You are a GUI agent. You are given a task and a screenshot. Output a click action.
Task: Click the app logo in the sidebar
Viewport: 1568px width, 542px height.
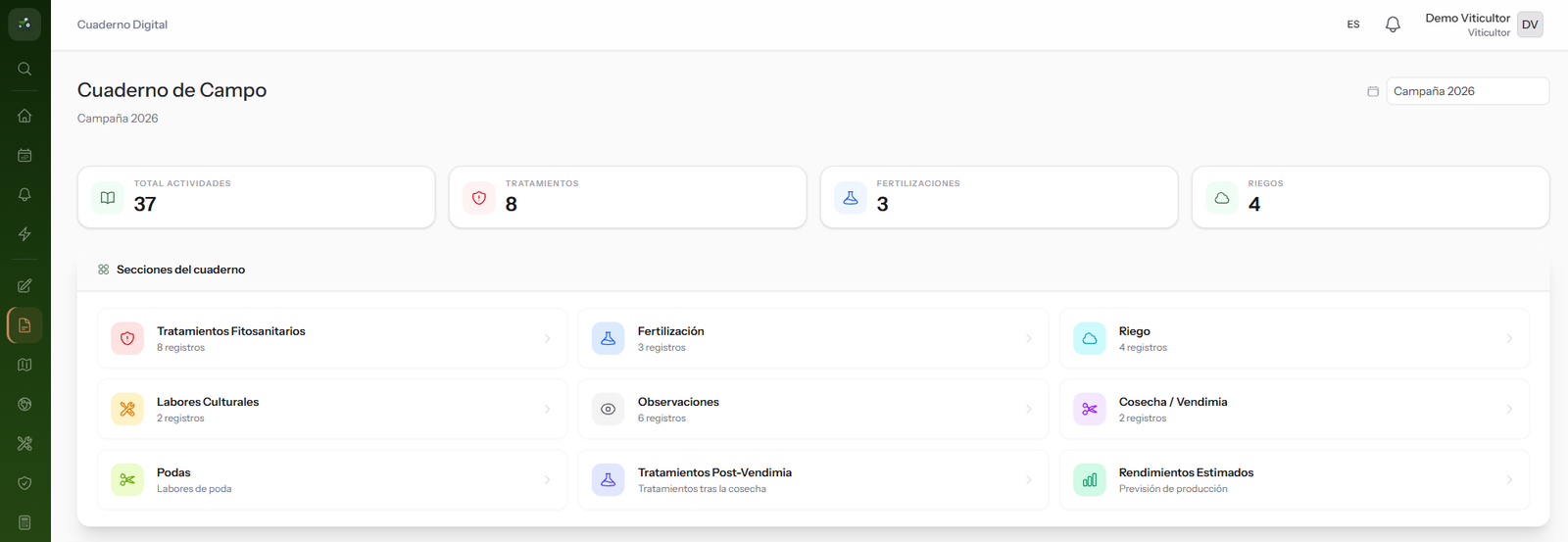click(x=24, y=24)
